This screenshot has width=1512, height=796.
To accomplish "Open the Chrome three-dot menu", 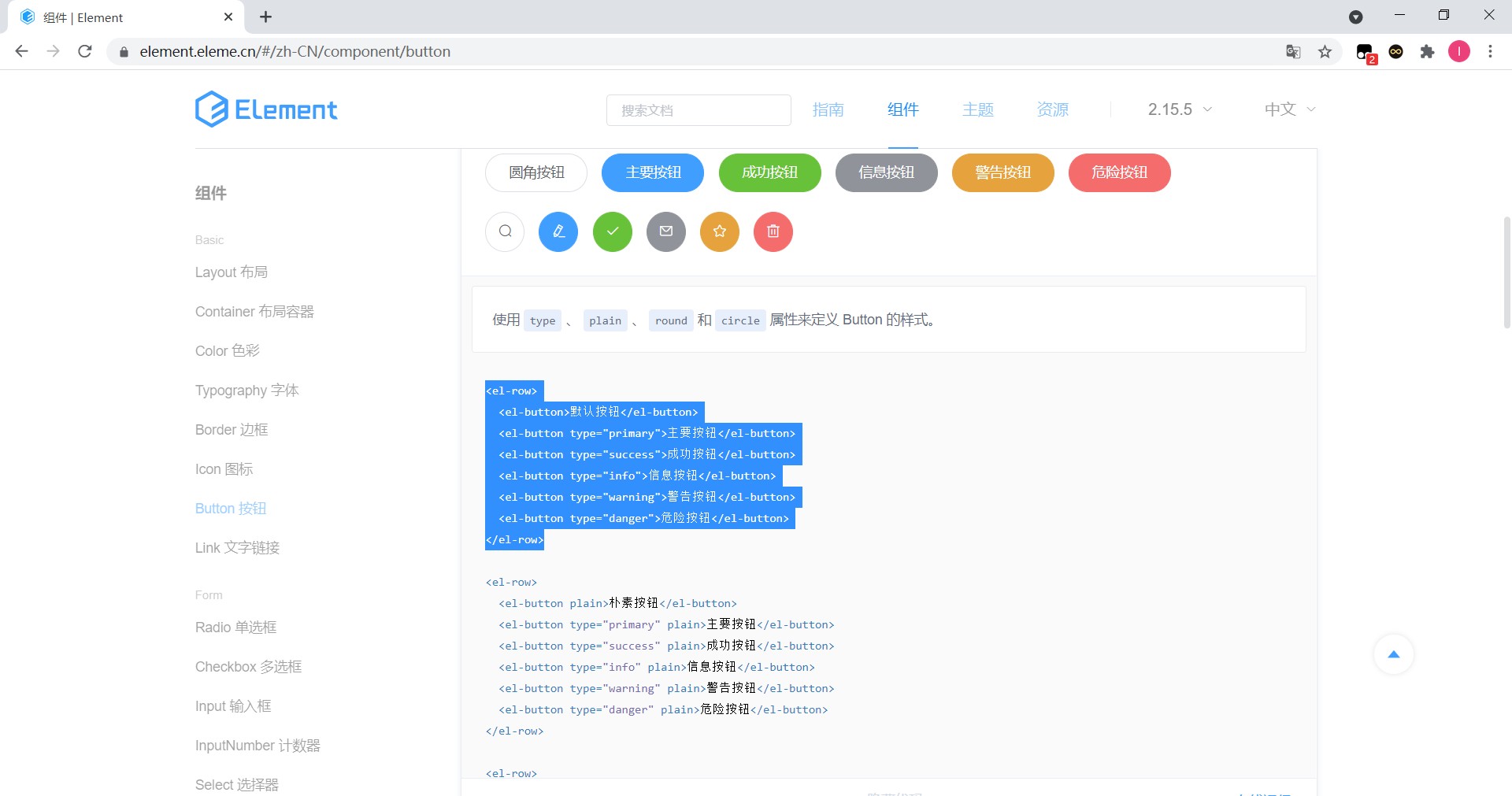I will click(x=1490, y=52).
